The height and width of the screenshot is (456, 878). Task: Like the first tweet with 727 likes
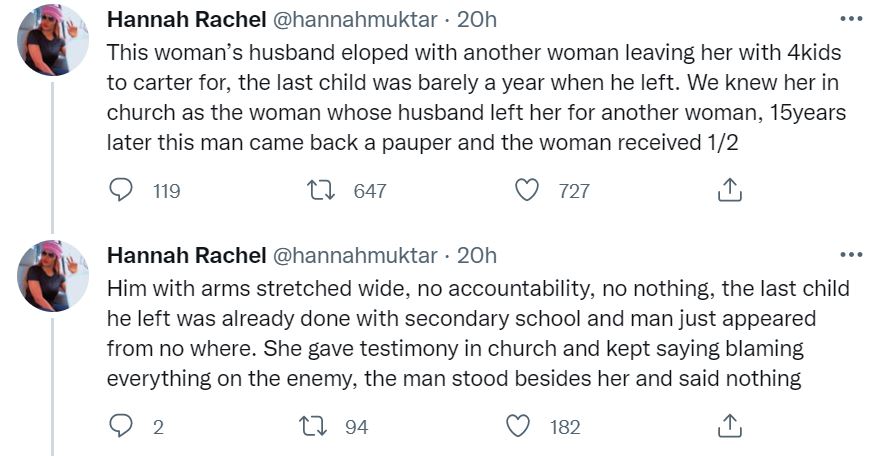point(527,190)
